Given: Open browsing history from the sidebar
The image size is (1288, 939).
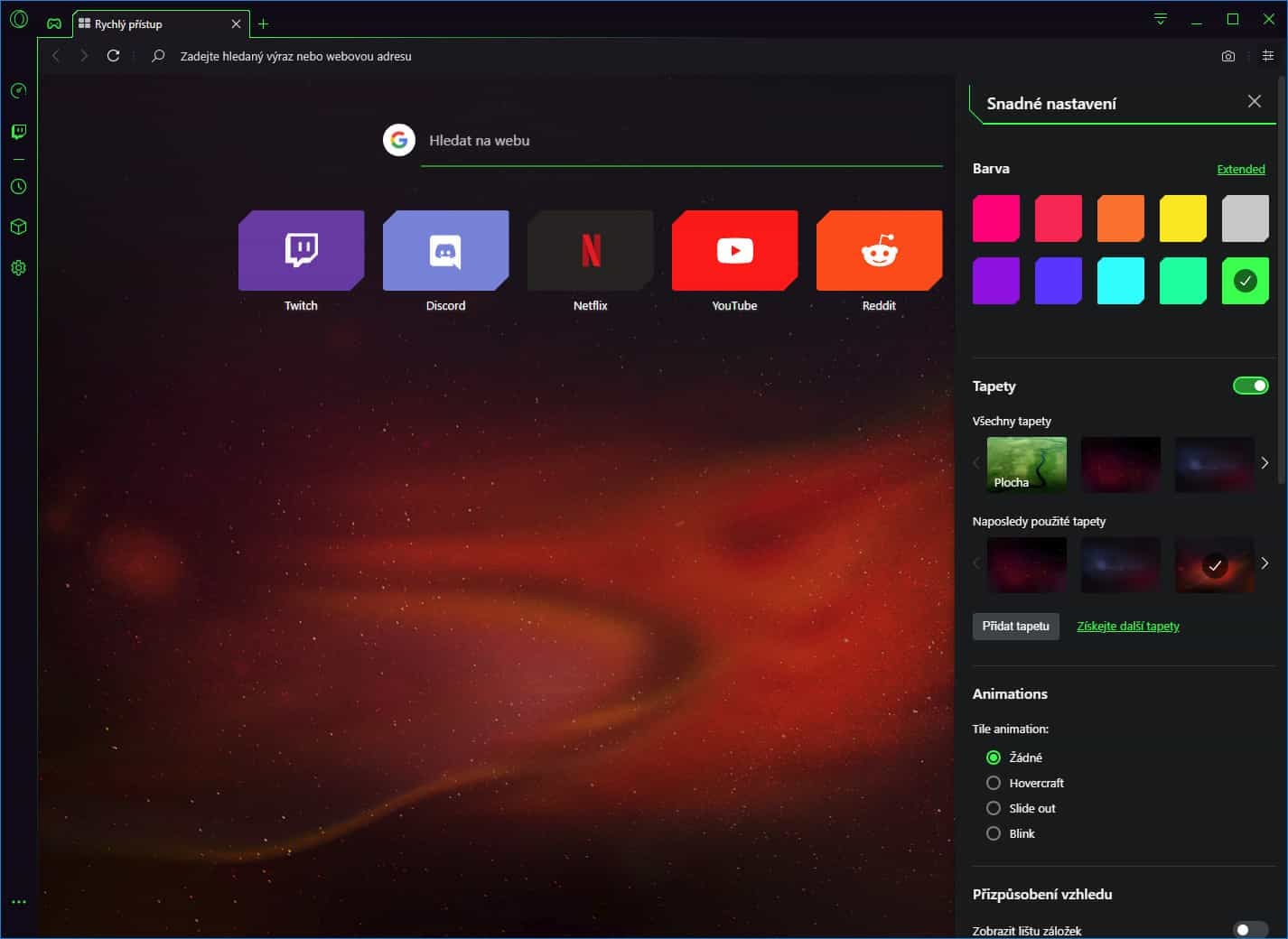Looking at the screenshot, I should (18, 187).
